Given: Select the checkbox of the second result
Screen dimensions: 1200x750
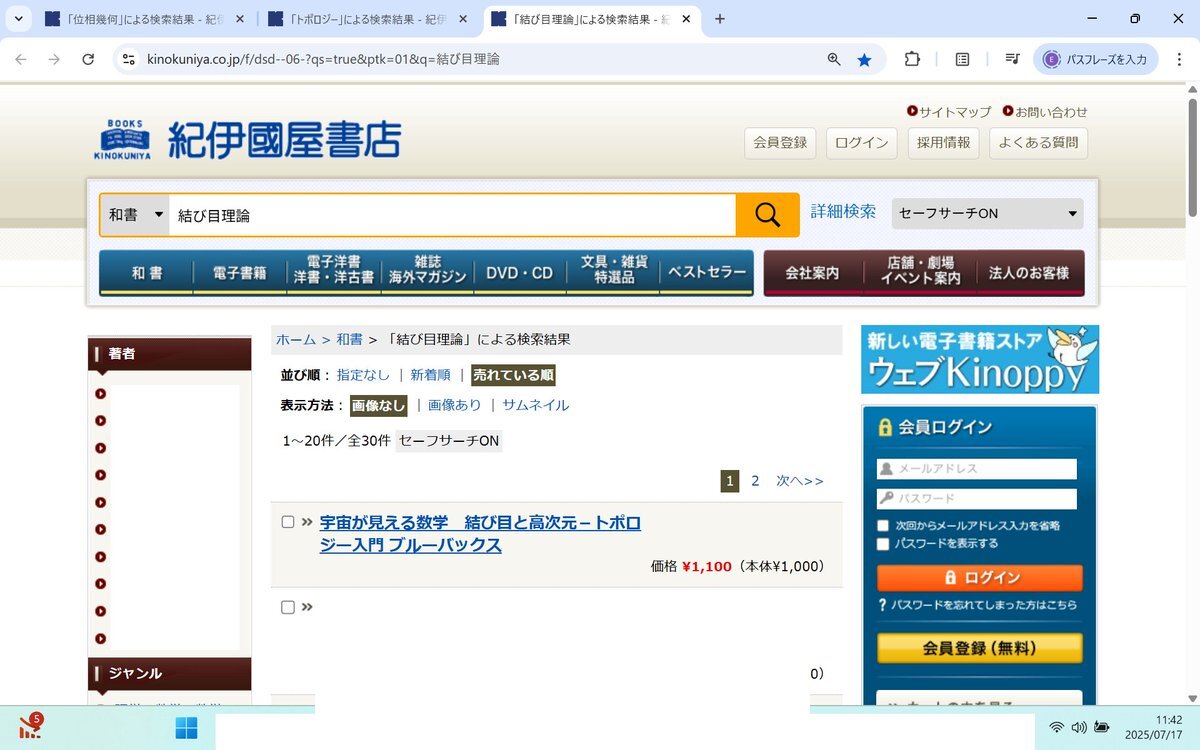Looking at the screenshot, I should coord(288,607).
